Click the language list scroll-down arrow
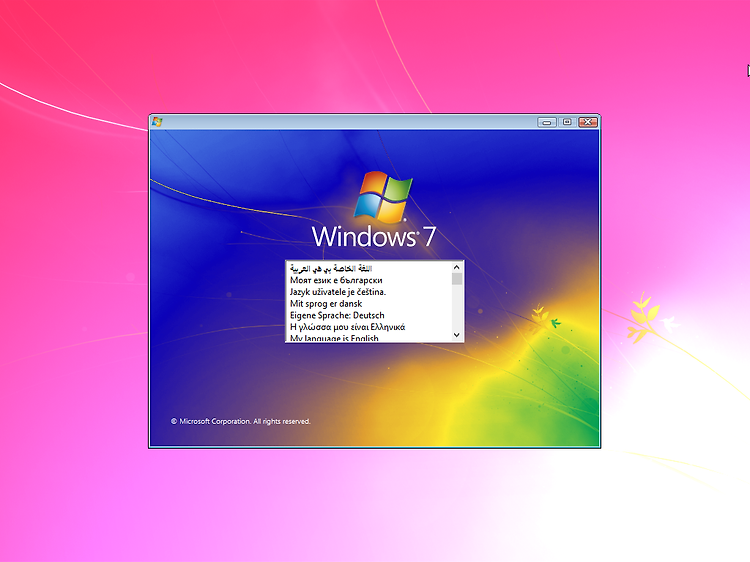This screenshot has height=562, width=750. point(457,335)
